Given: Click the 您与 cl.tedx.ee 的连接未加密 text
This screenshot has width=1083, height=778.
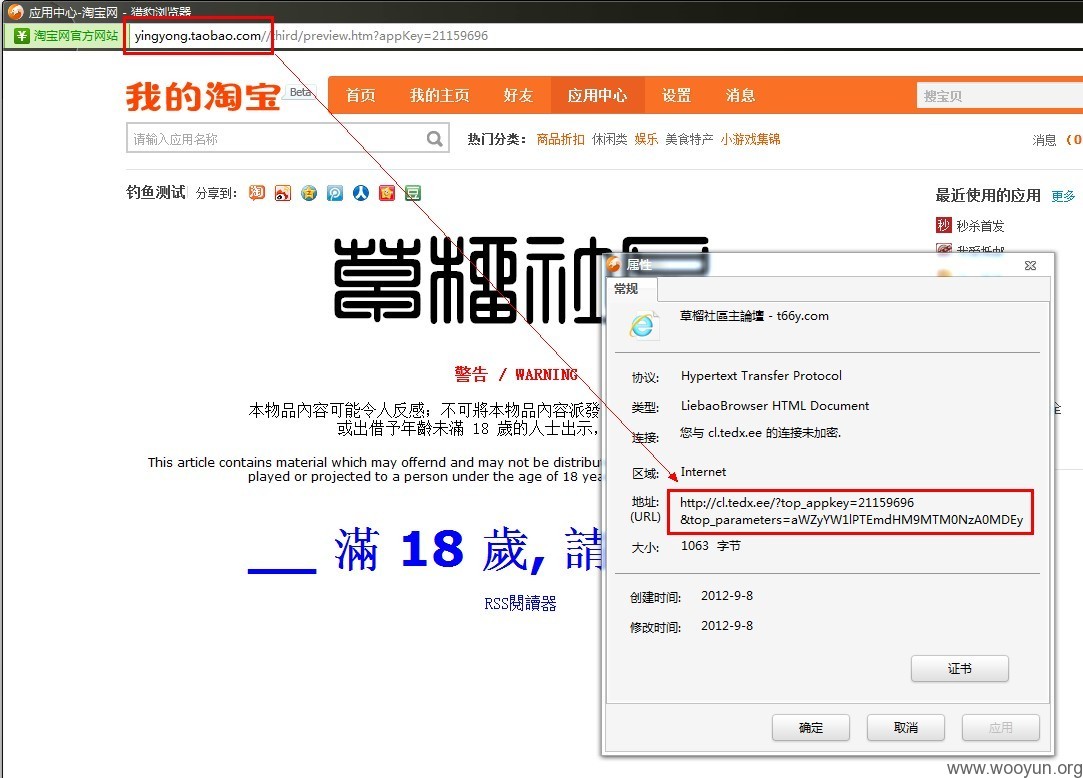Looking at the screenshot, I should tap(760, 433).
